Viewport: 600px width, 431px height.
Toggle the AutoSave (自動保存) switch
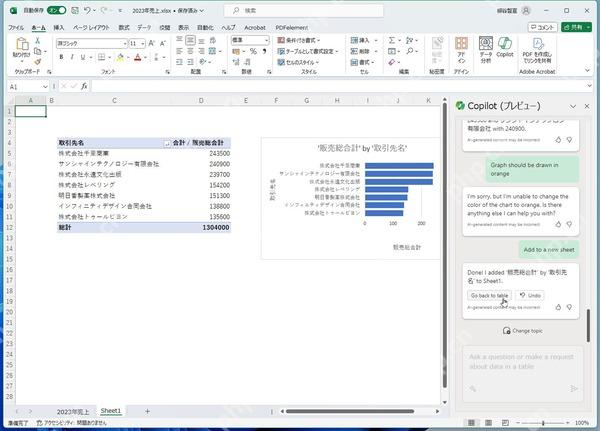click(x=57, y=11)
